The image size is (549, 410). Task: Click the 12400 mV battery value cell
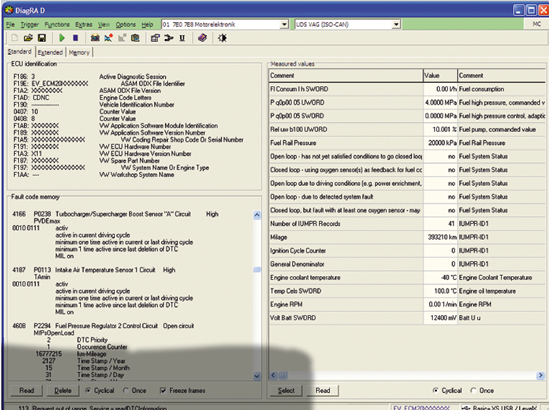coord(440,318)
